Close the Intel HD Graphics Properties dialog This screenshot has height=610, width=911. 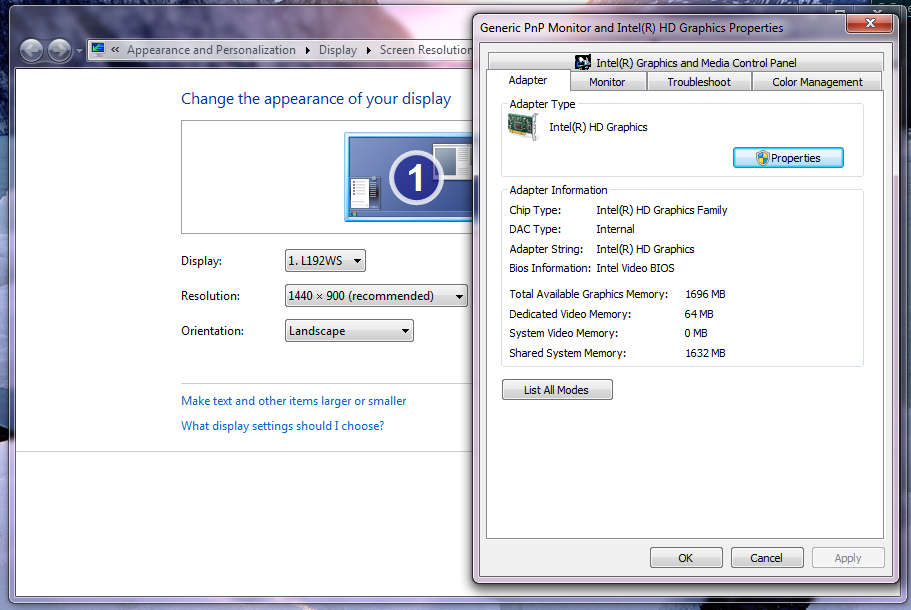869,23
